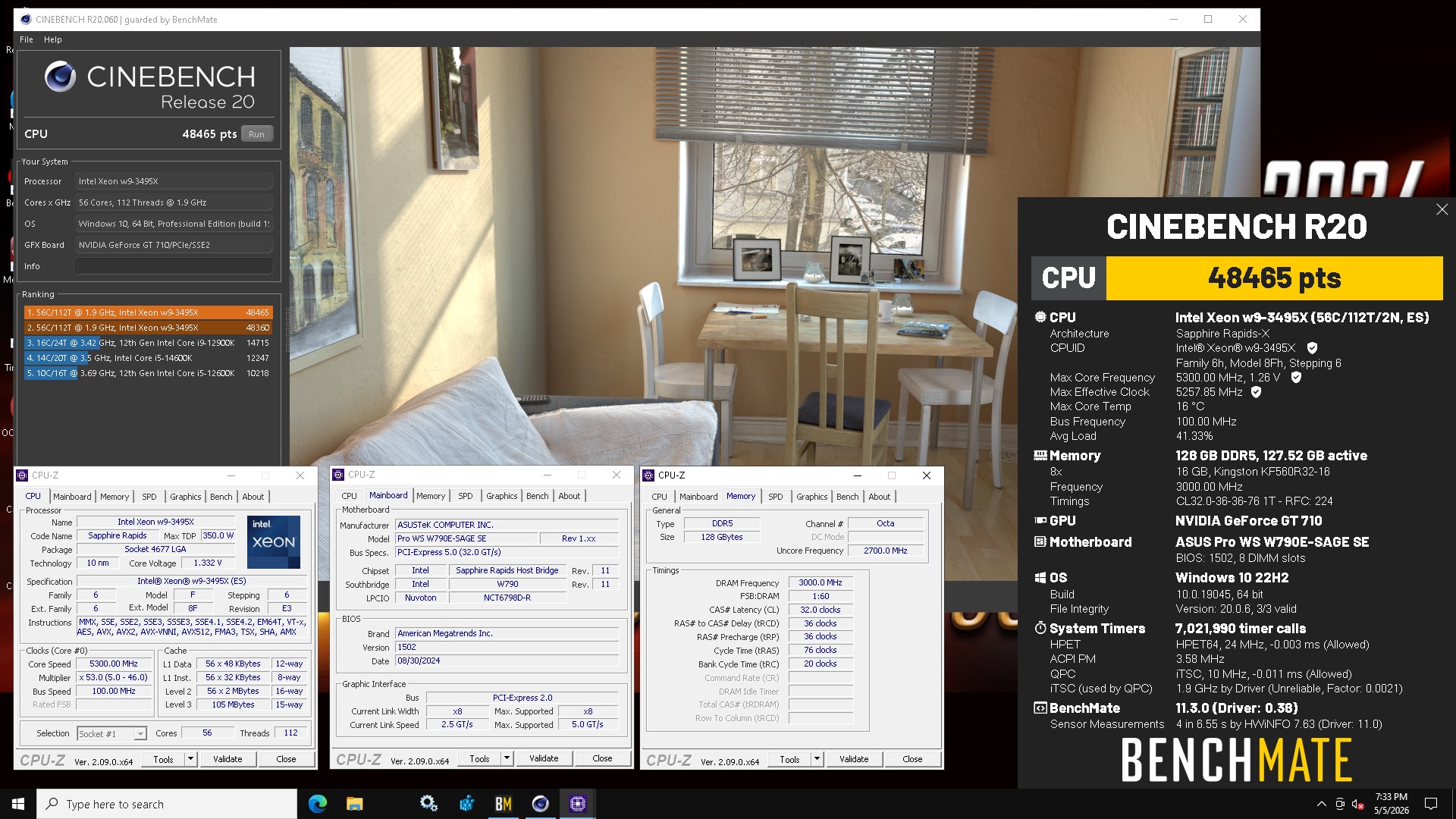Screen dimensions: 1456x819
Task: Click Validate in right CPU-Z window
Action: pos(854,759)
